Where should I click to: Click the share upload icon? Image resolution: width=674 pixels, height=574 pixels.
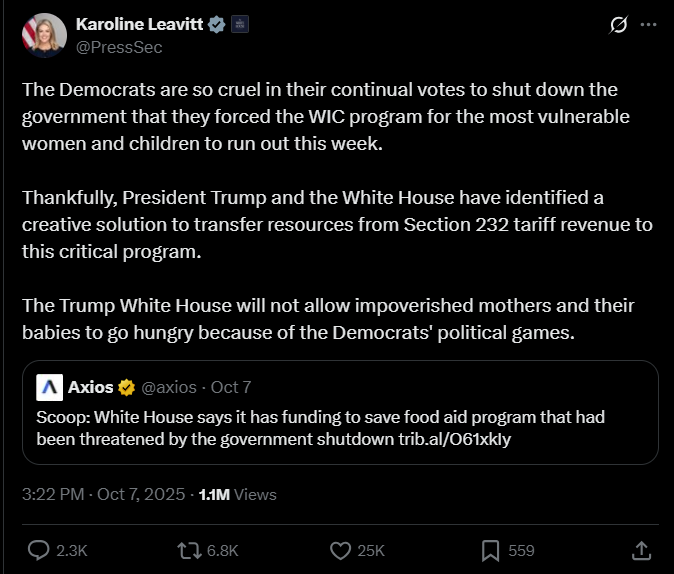(x=642, y=550)
